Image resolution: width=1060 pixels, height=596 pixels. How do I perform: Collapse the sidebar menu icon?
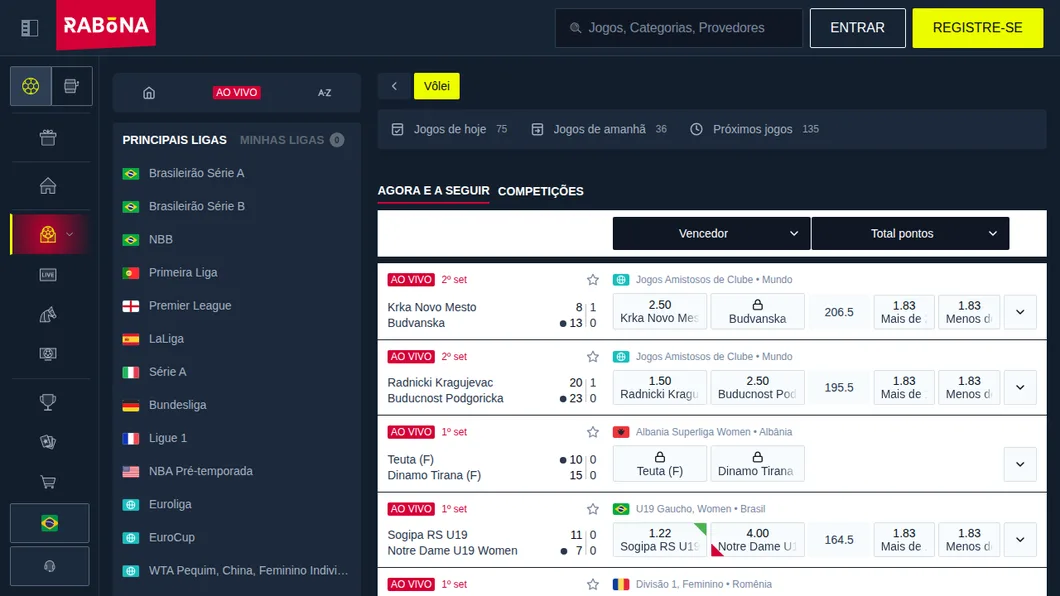(x=30, y=28)
